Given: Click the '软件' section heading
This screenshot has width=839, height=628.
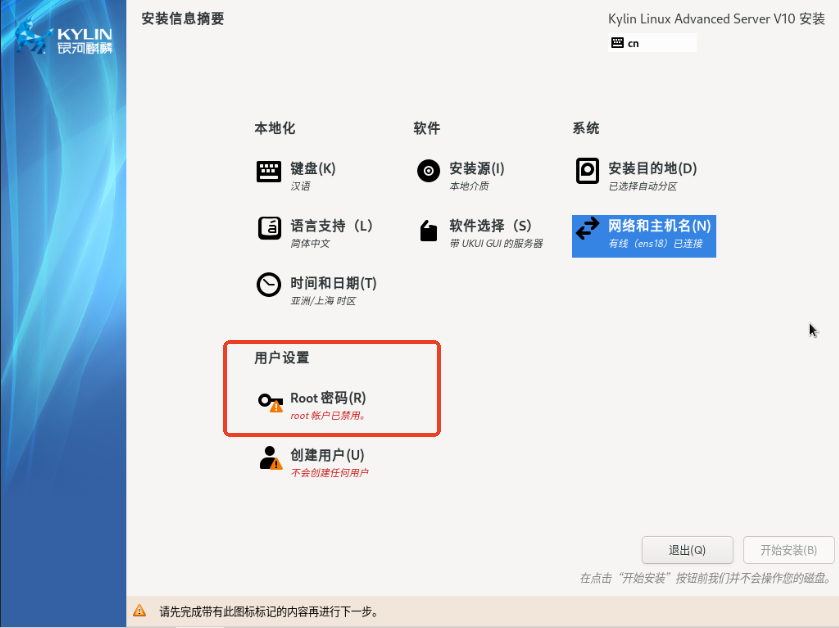Looking at the screenshot, I should click(427, 128).
